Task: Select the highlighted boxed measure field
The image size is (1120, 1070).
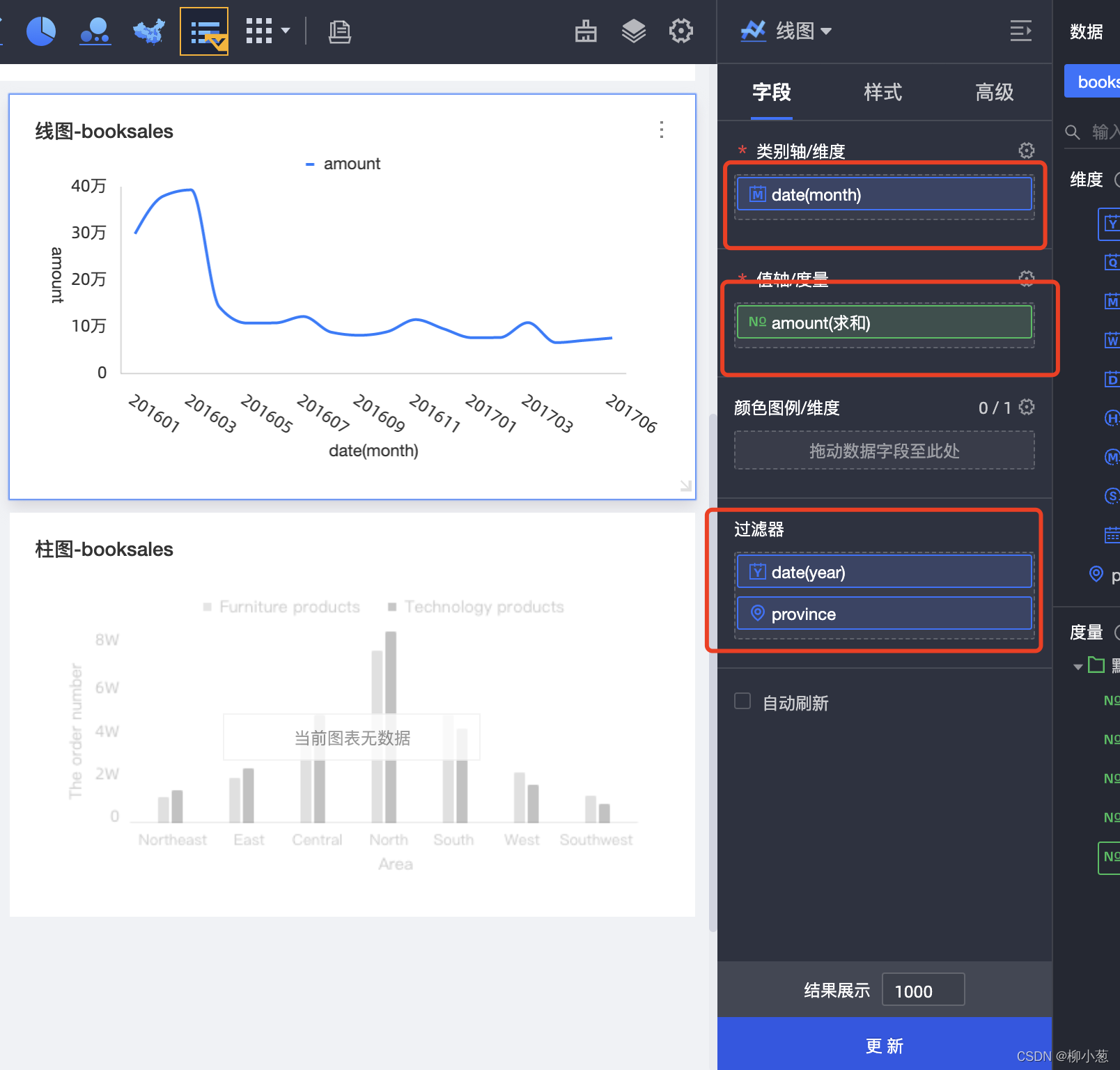Action: [1110, 858]
